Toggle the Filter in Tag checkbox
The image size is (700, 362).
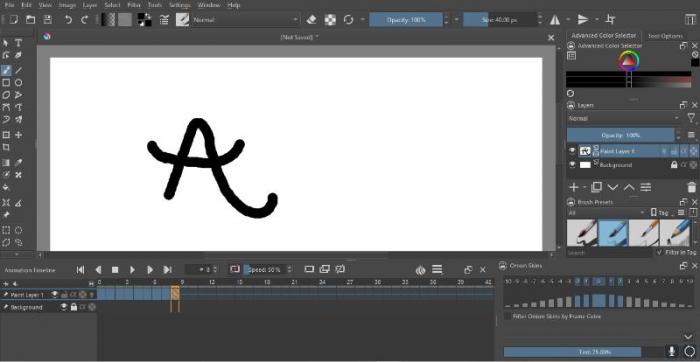point(660,253)
